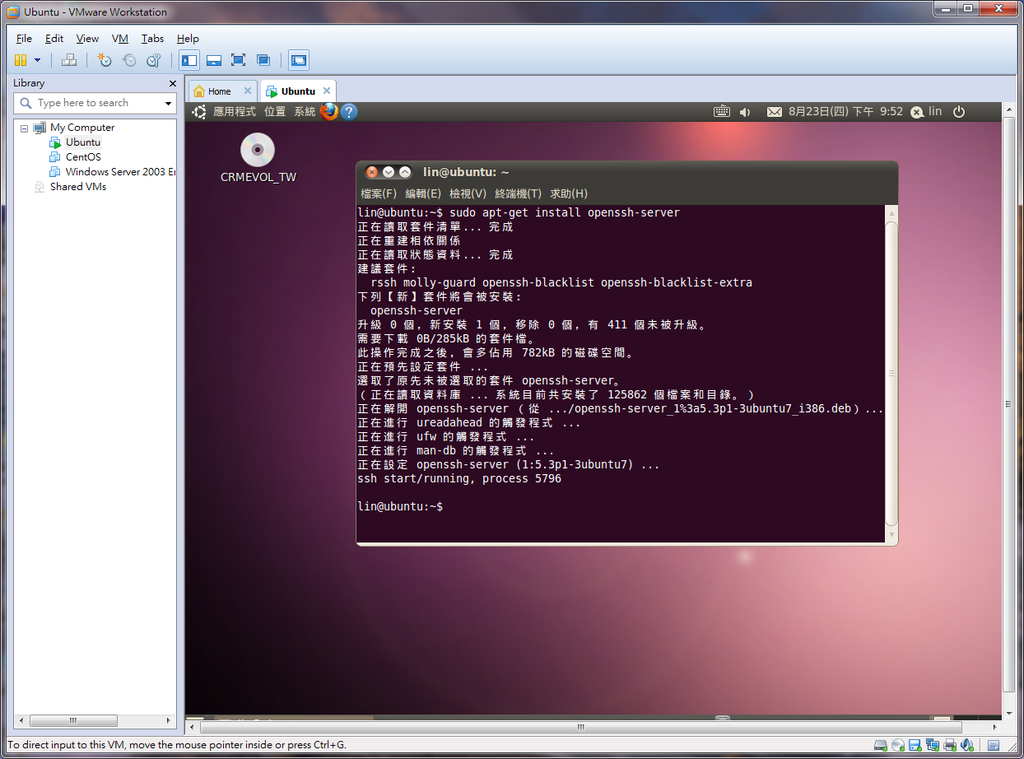Open the CRMEVOL_TW disc desktop icon

[258, 158]
